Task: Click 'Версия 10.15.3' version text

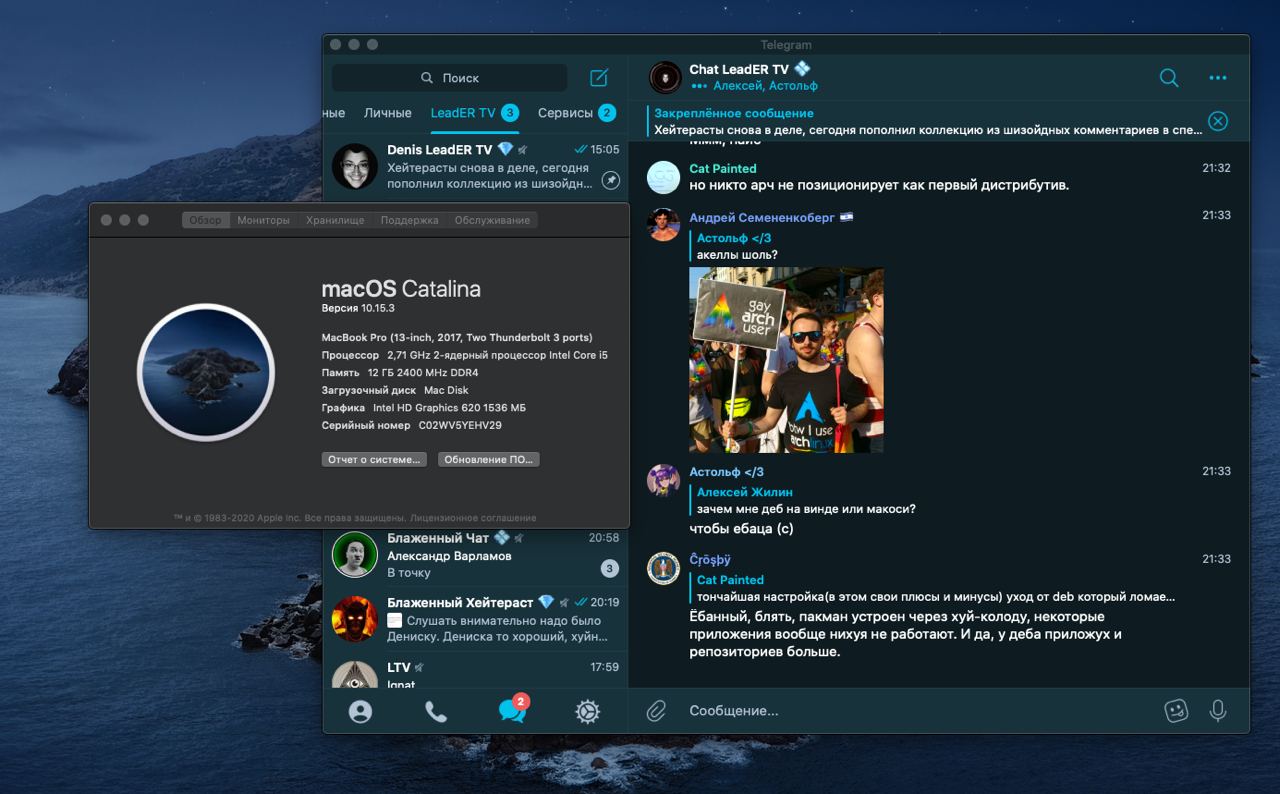Action: (x=358, y=308)
